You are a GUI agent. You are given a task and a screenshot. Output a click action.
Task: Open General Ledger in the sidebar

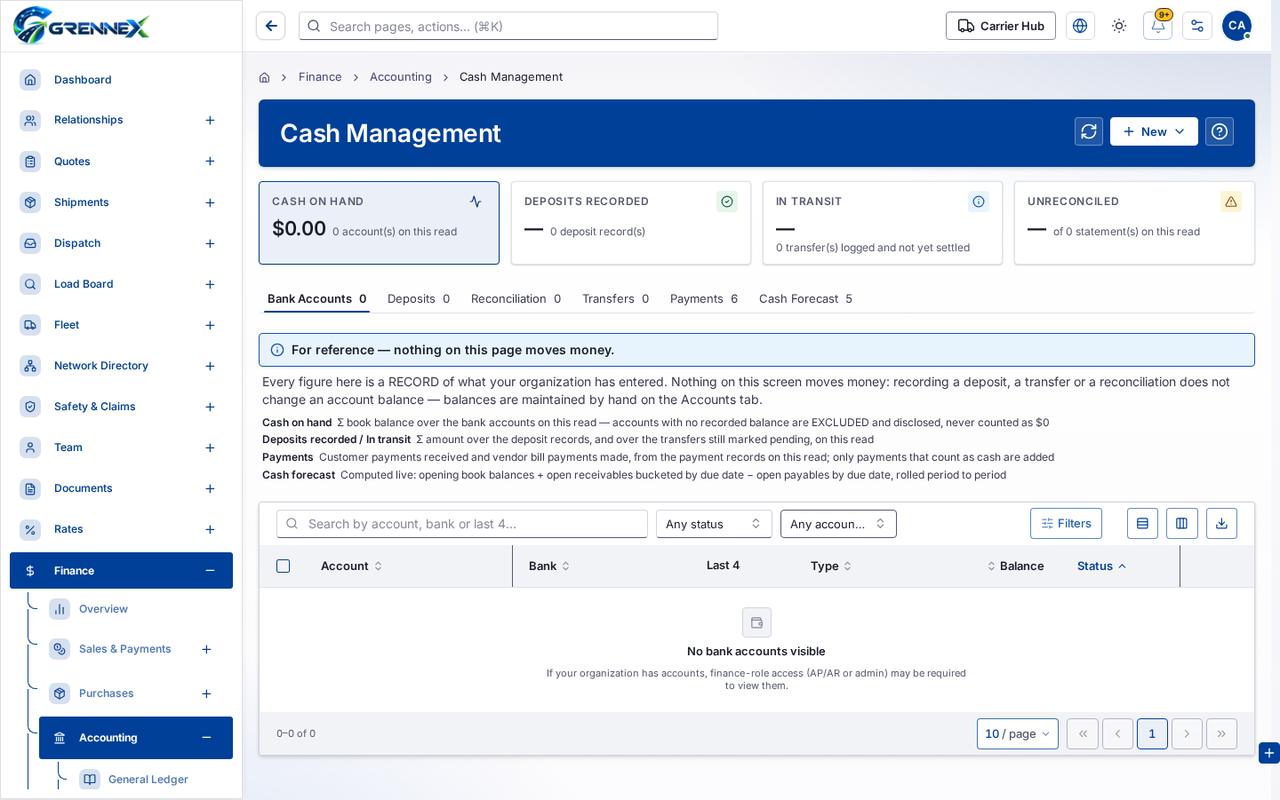click(x=148, y=780)
